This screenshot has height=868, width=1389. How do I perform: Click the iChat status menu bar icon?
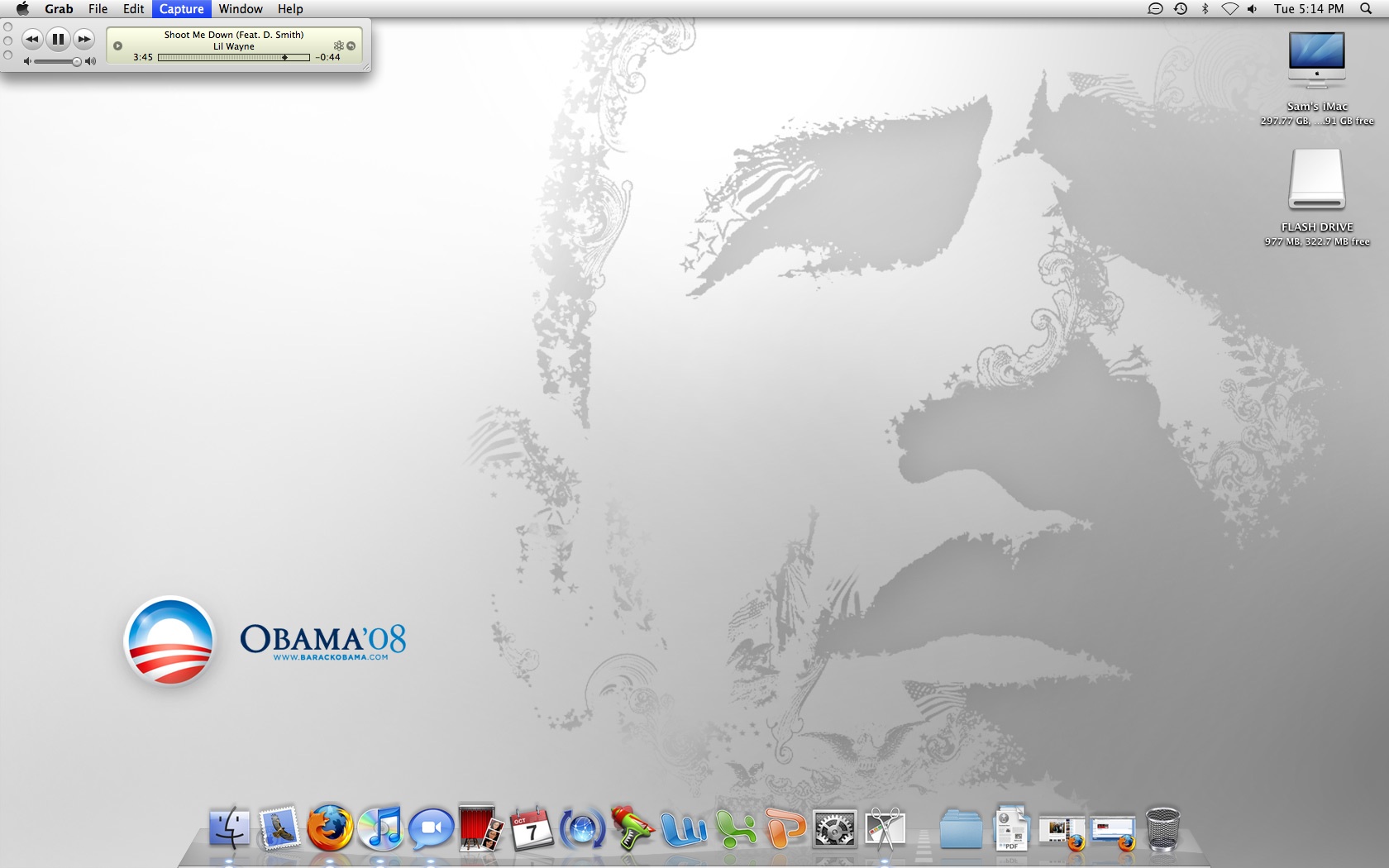pos(1155,9)
